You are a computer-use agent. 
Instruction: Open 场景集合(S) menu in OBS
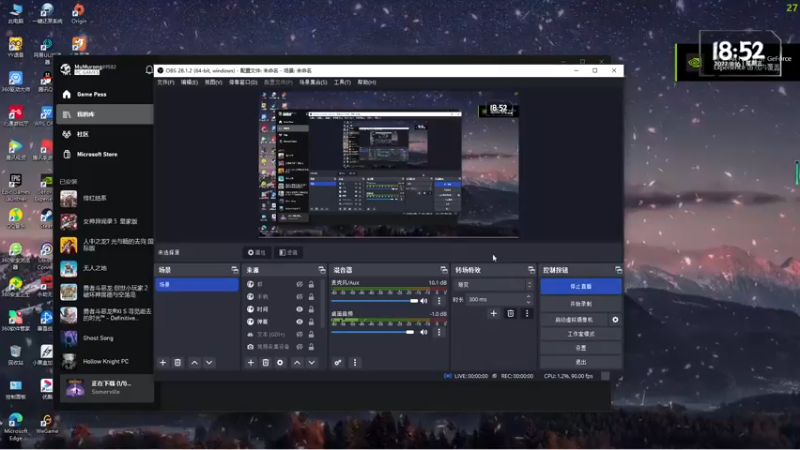tap(313, 82)
